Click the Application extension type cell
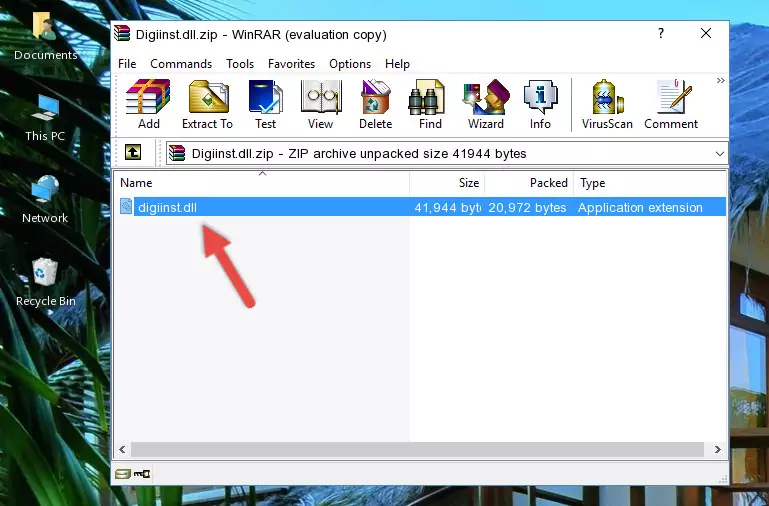Image resolution: width=769 pixels, height=506 pixels. pos(640,208)
